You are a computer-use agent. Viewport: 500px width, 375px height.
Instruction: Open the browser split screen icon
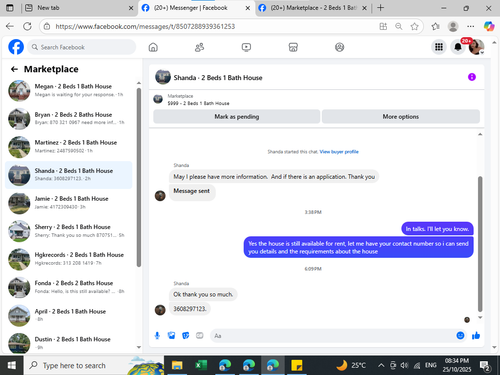coord(383,26)
